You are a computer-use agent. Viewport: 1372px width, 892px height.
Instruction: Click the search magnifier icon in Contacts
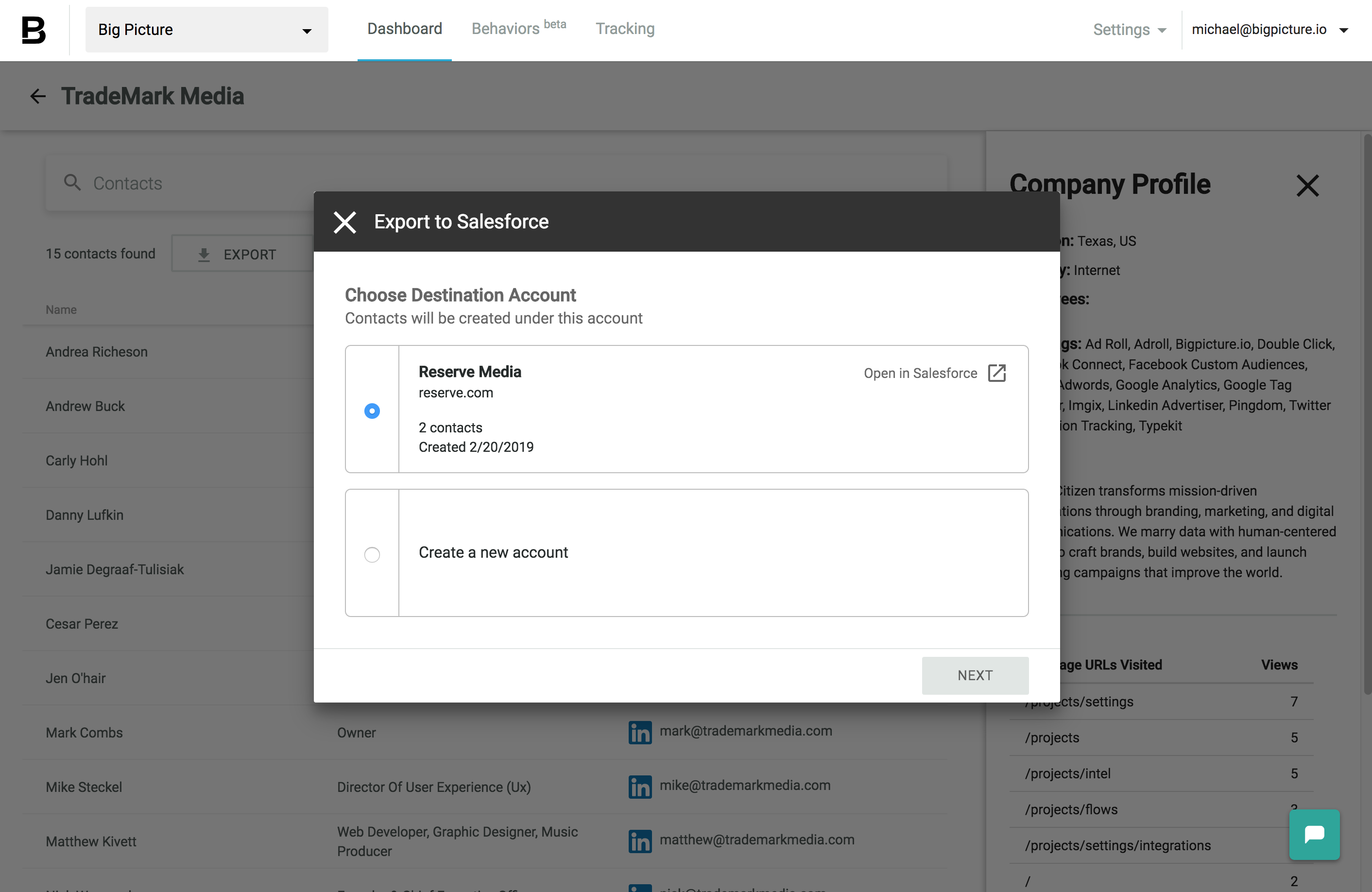tap(72, 183)
